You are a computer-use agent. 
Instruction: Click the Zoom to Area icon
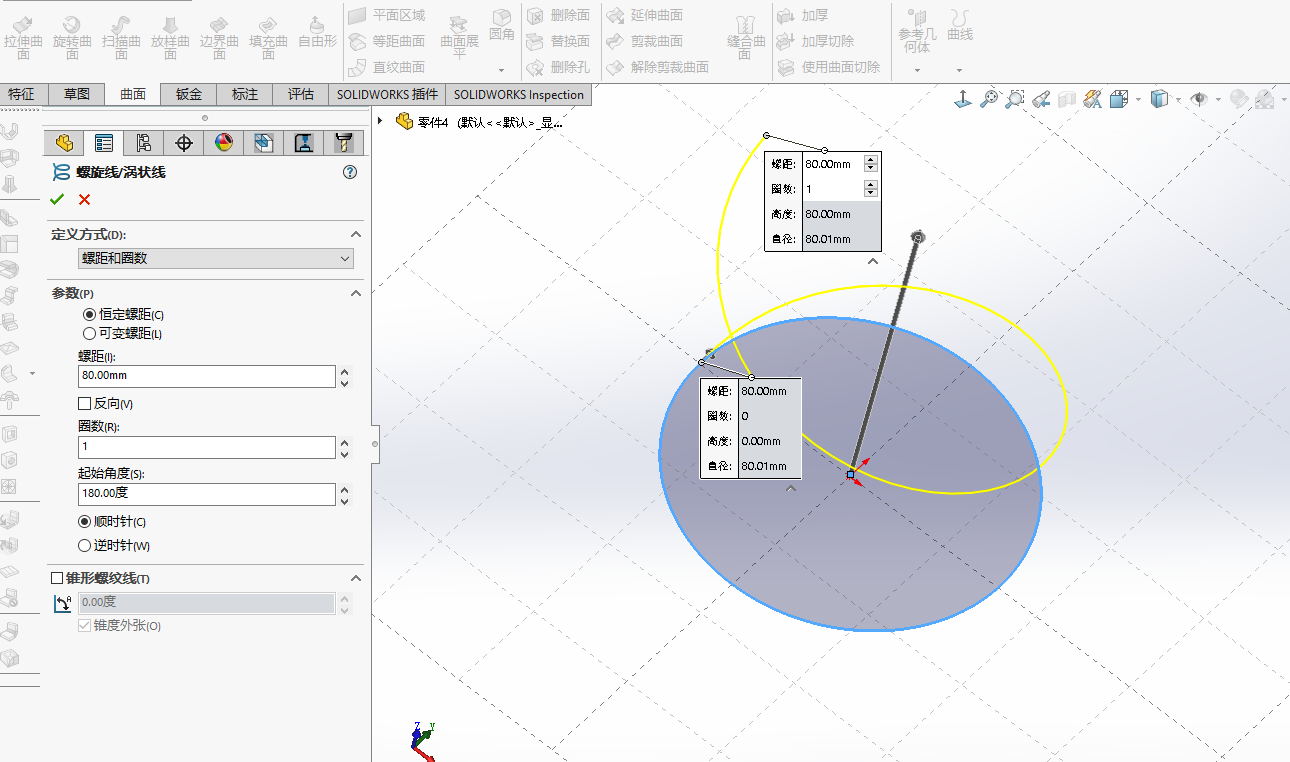click(x=1015, y=99)
